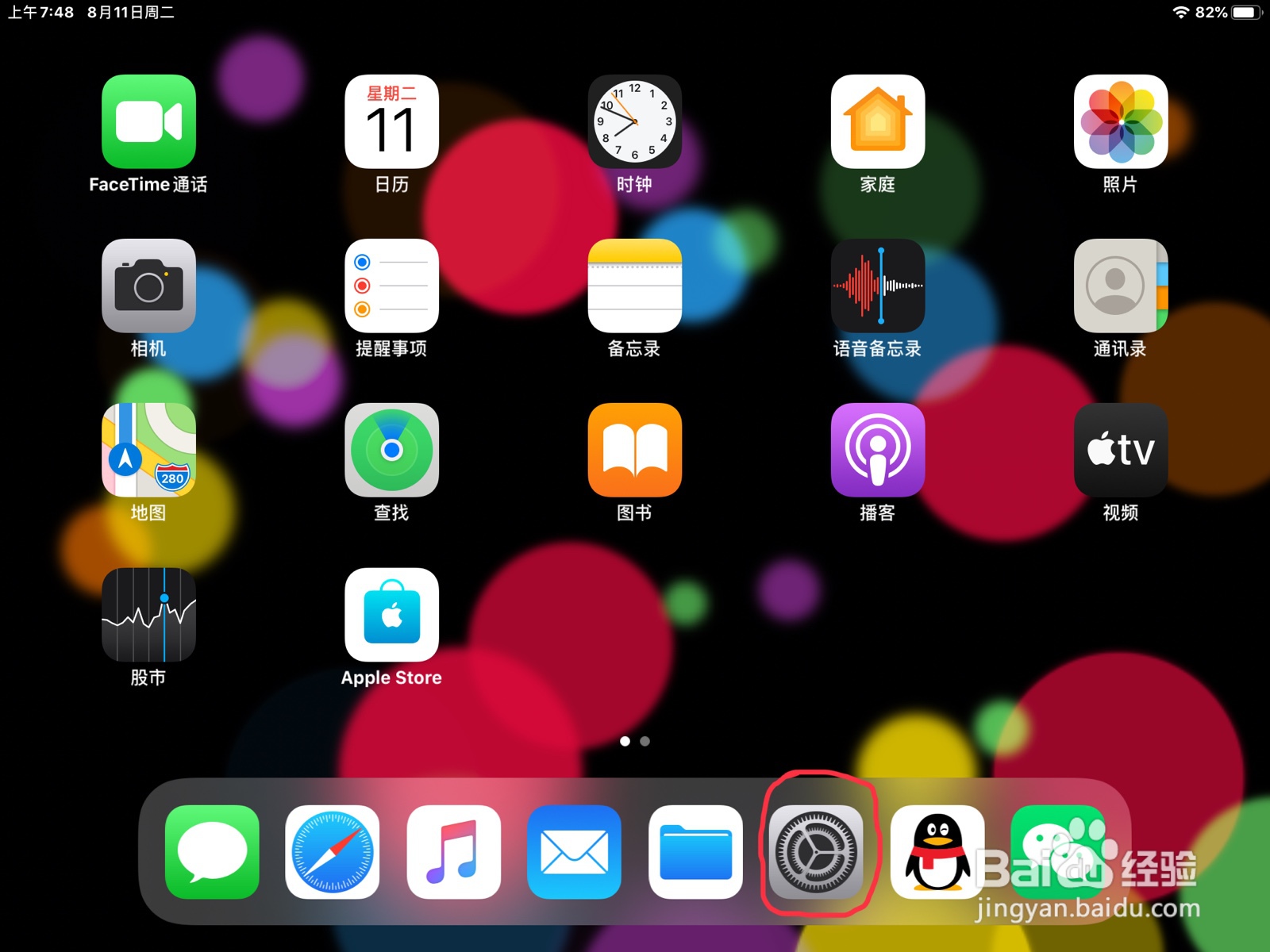Launch the Apple TV app
The image size is (1270, 952).
pyautogui.click(x=1120, y=450)
